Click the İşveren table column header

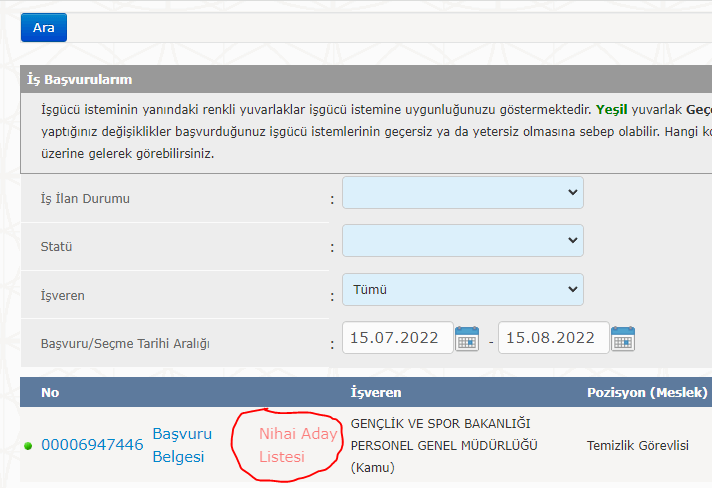click(x=375, y=392)
